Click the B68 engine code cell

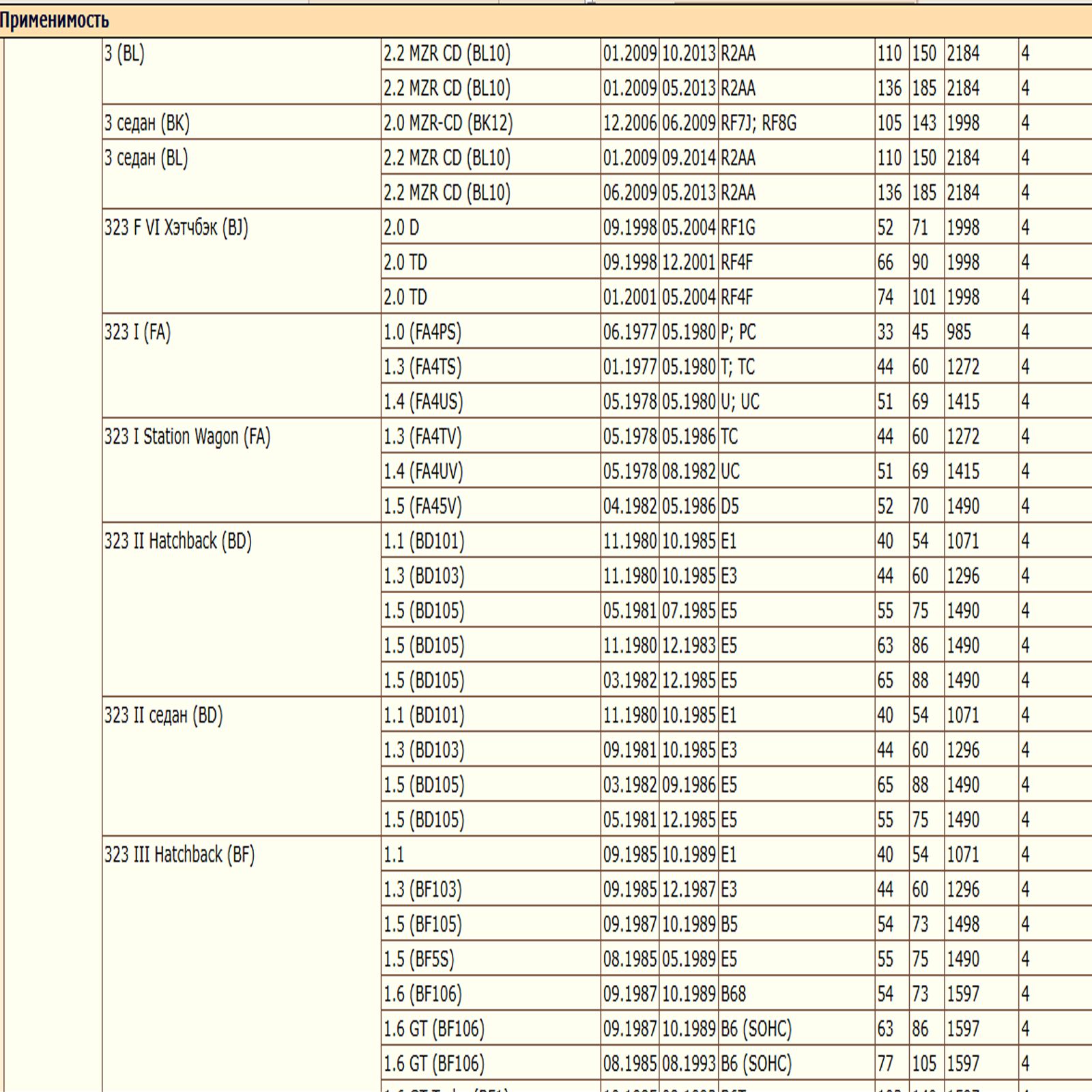[734, 994]
